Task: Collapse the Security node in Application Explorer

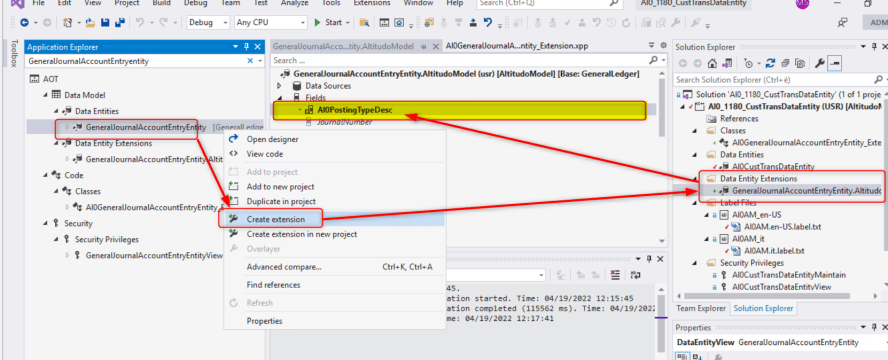Action: pyautogui.click(x=45, y=224)
